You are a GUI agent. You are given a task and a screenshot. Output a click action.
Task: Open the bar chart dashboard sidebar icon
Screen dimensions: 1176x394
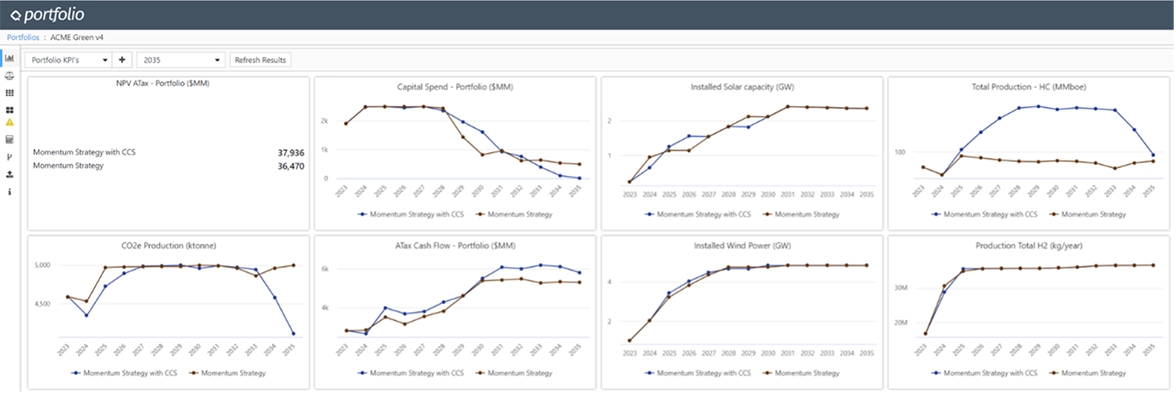click(x=10, y=58)
